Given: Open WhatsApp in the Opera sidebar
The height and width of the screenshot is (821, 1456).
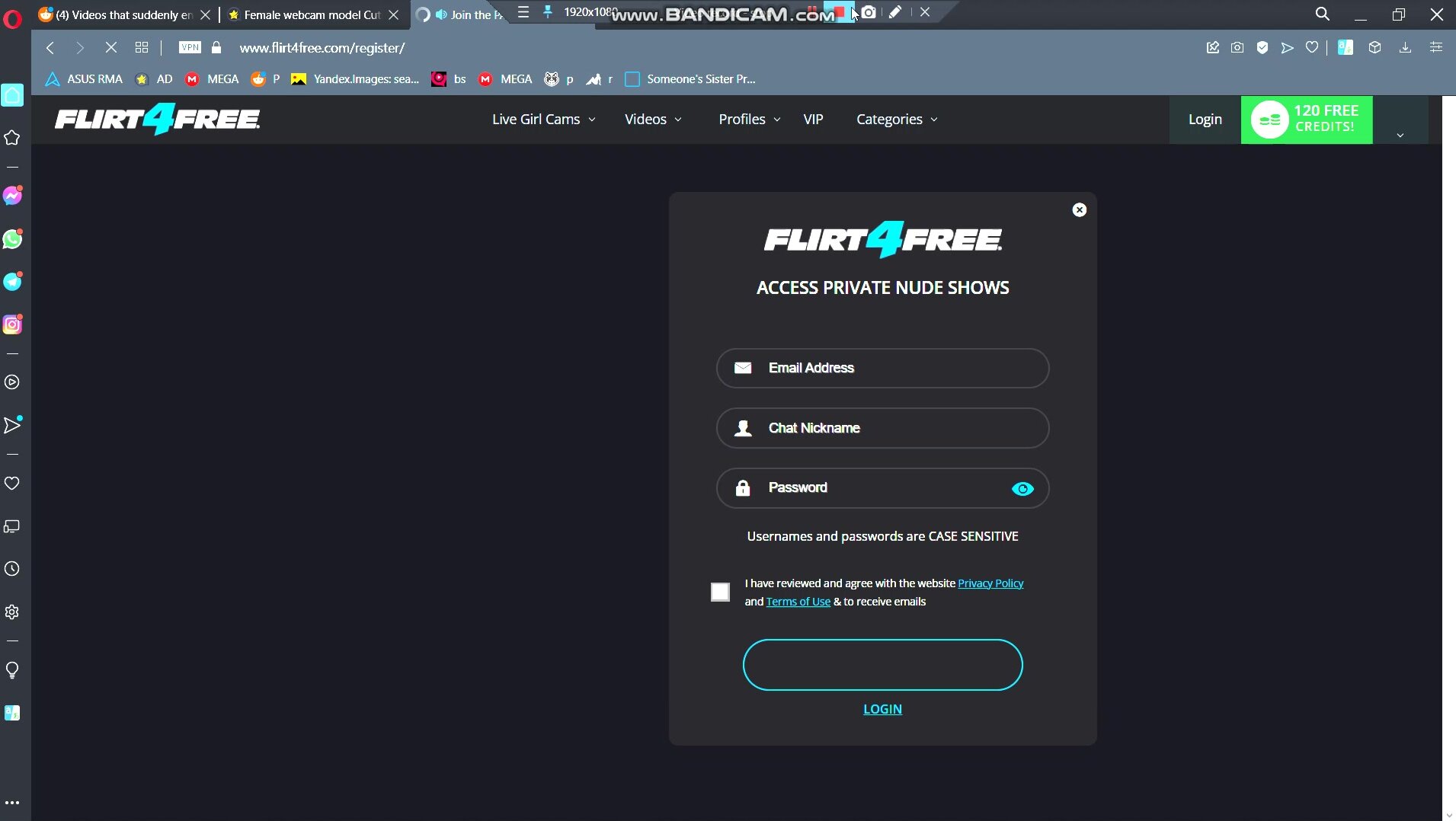Looking at the screenshot, I should tap(12, 239).
